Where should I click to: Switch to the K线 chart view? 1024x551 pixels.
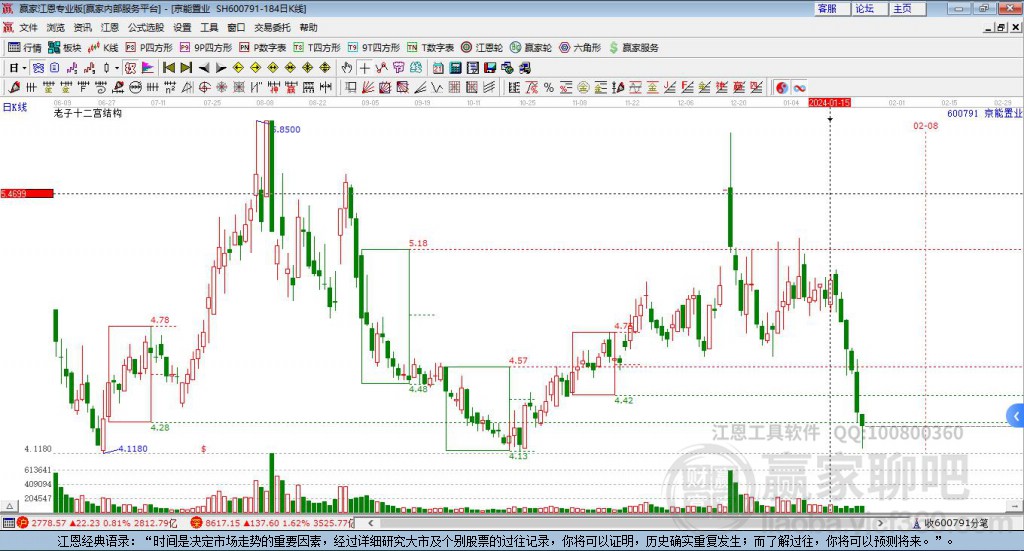(103, 48)
